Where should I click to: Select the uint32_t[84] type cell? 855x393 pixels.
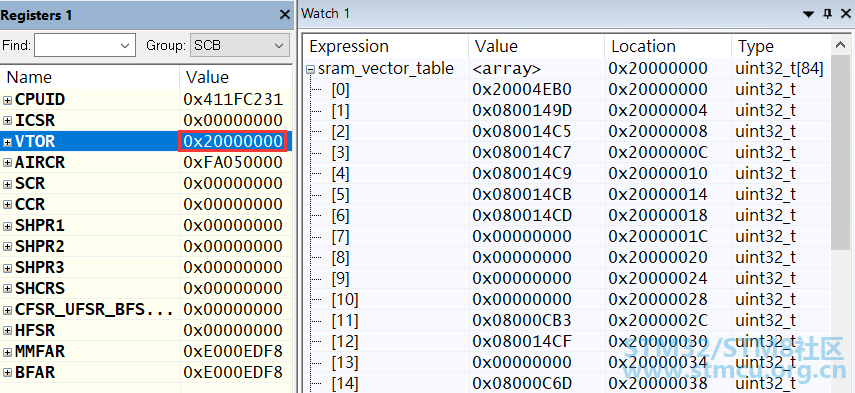point(779,69)
